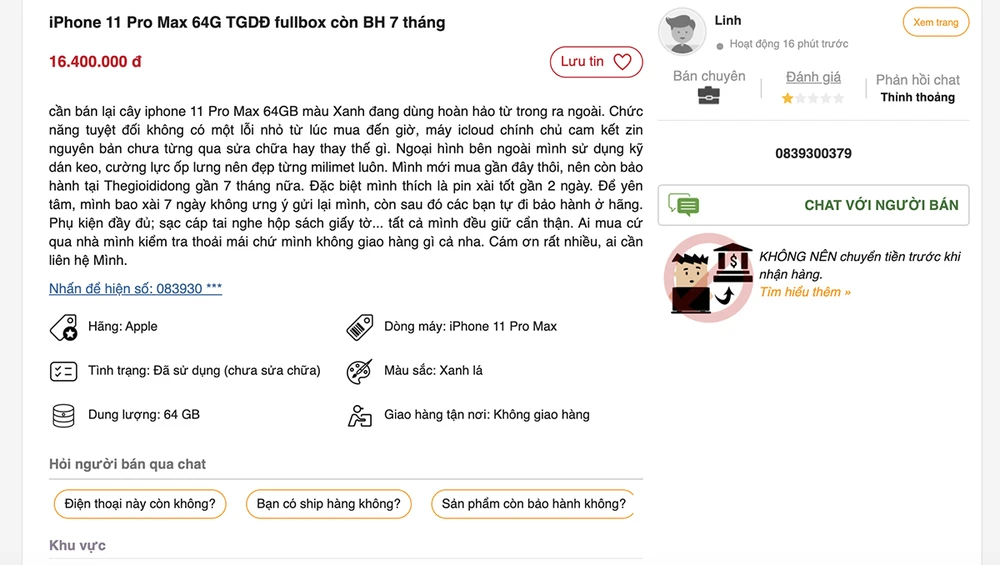Click the Tình trạng checklist icon
1000x565 pixels.
pyautogui.click(x=63, y=371)
